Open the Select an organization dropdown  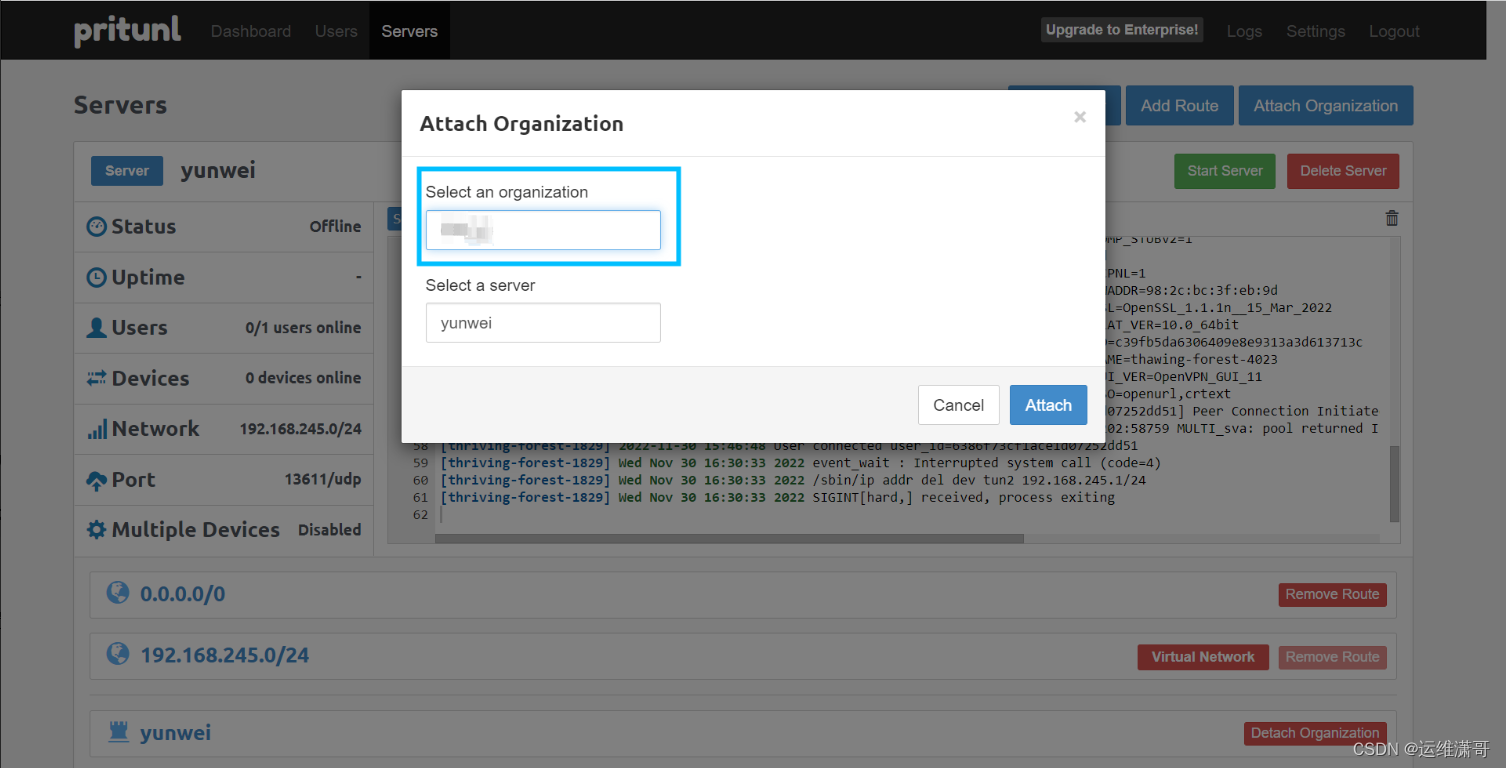543,230
